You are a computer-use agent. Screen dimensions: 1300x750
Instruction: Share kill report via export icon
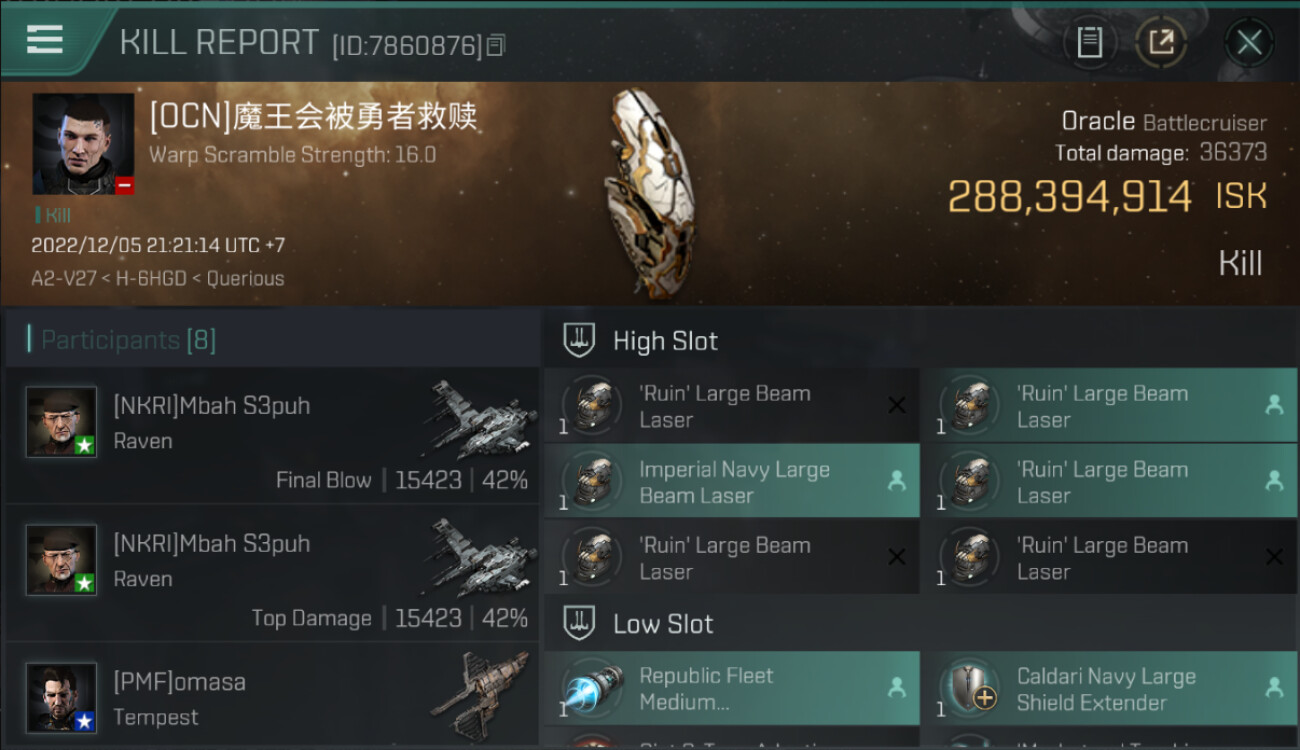pos(1161,42)
